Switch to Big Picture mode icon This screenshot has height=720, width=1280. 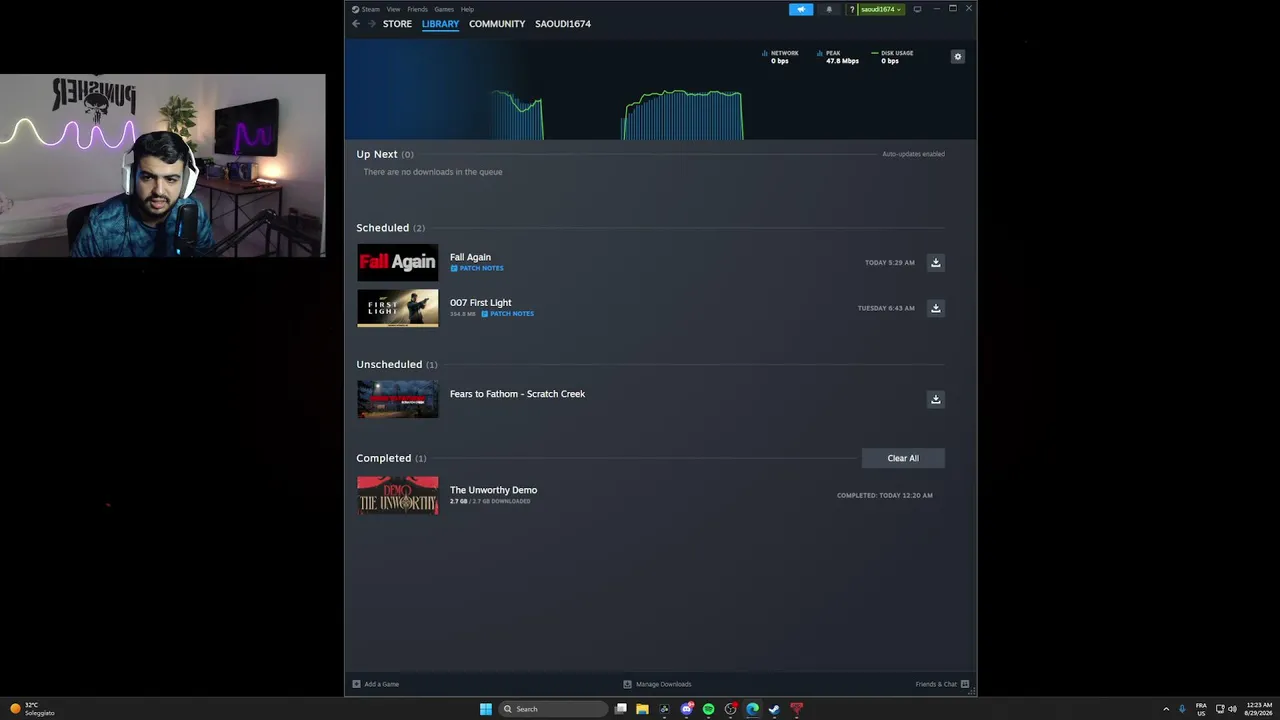click(x=917, y=9)
